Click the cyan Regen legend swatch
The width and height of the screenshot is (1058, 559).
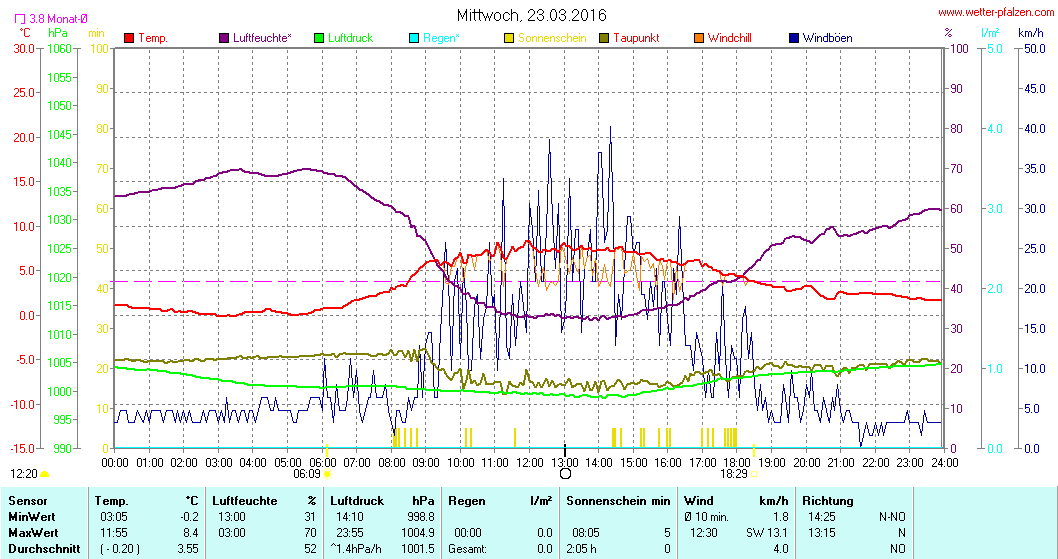click(x=414, y=38)
